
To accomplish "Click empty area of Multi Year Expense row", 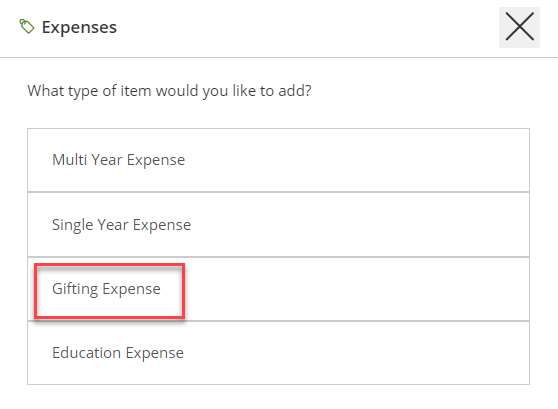I will point(356,160).
